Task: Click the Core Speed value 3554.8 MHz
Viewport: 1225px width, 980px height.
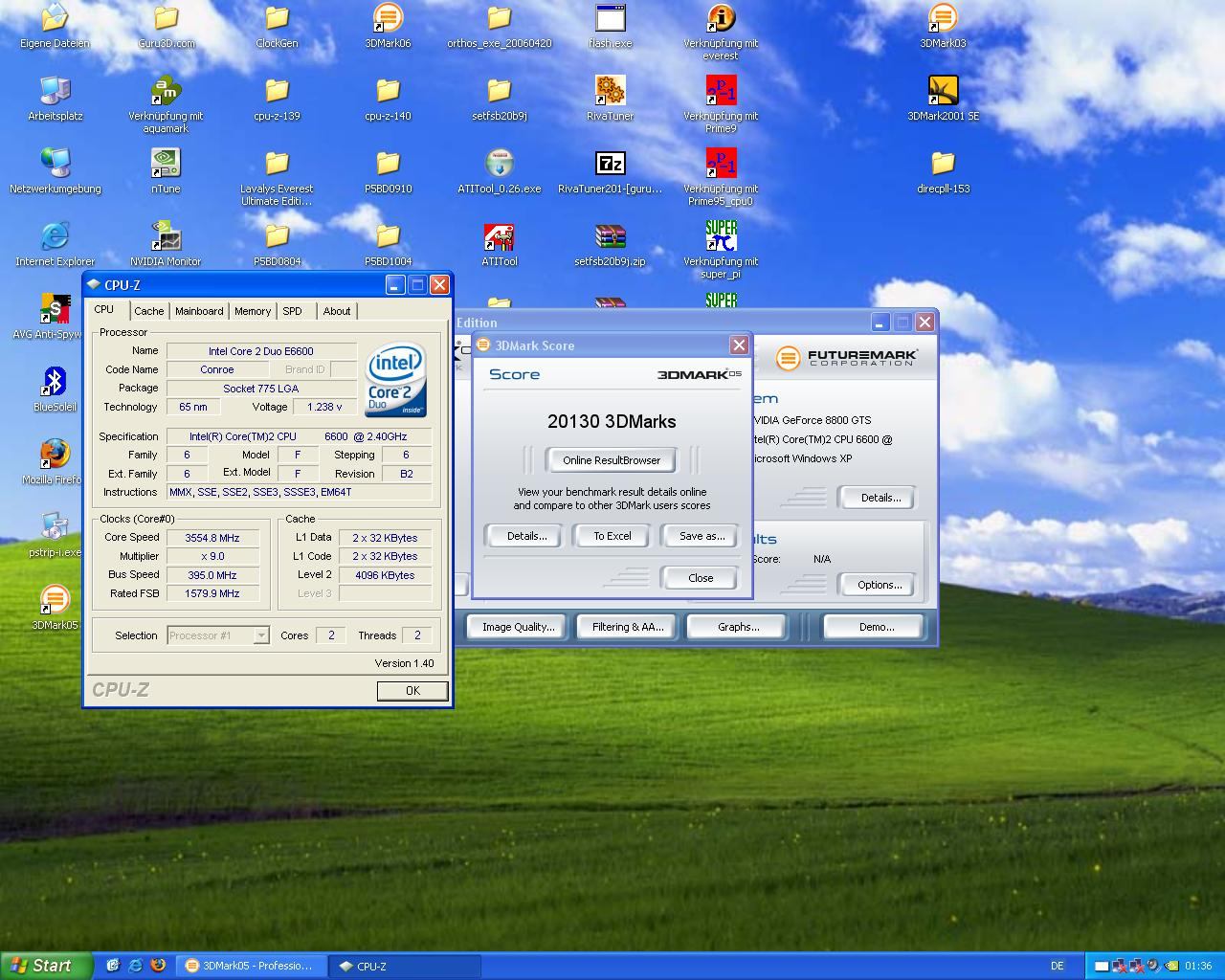Action: (x=213, y=538)
